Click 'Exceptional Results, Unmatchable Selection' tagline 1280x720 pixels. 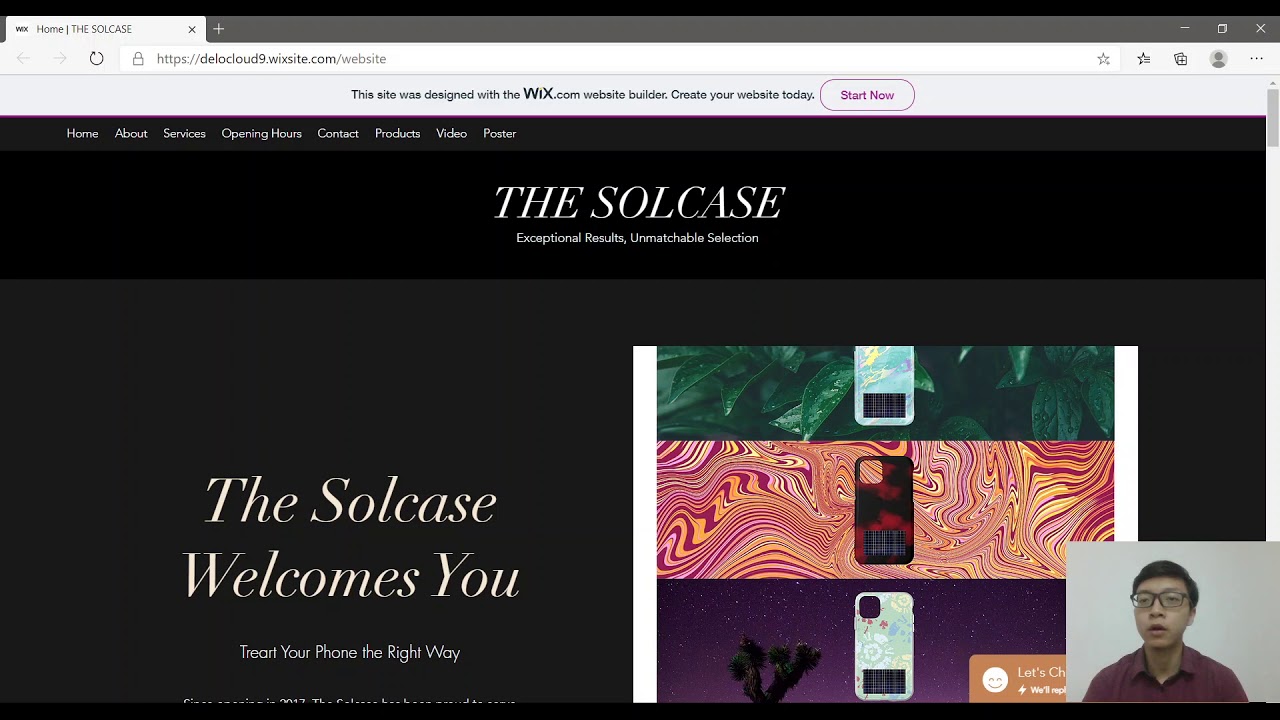click(637, 238)
